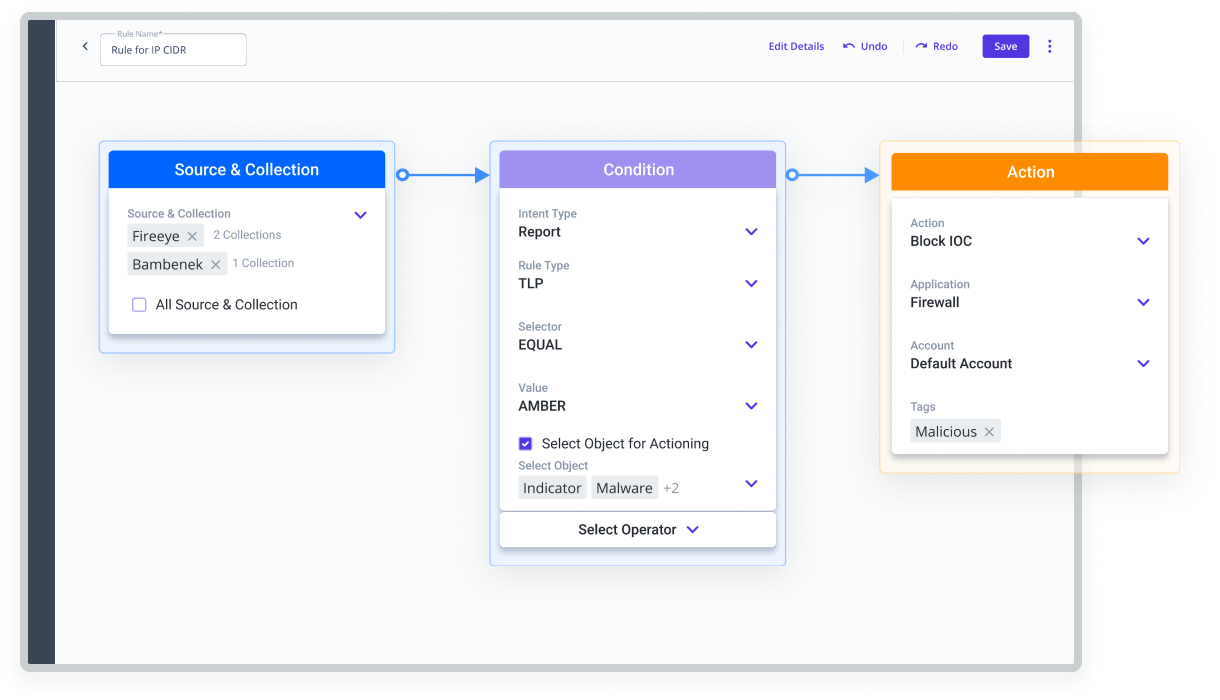Click the Report intent type text
Viewport: 1220px width, 700px height.
pos(539,232)
